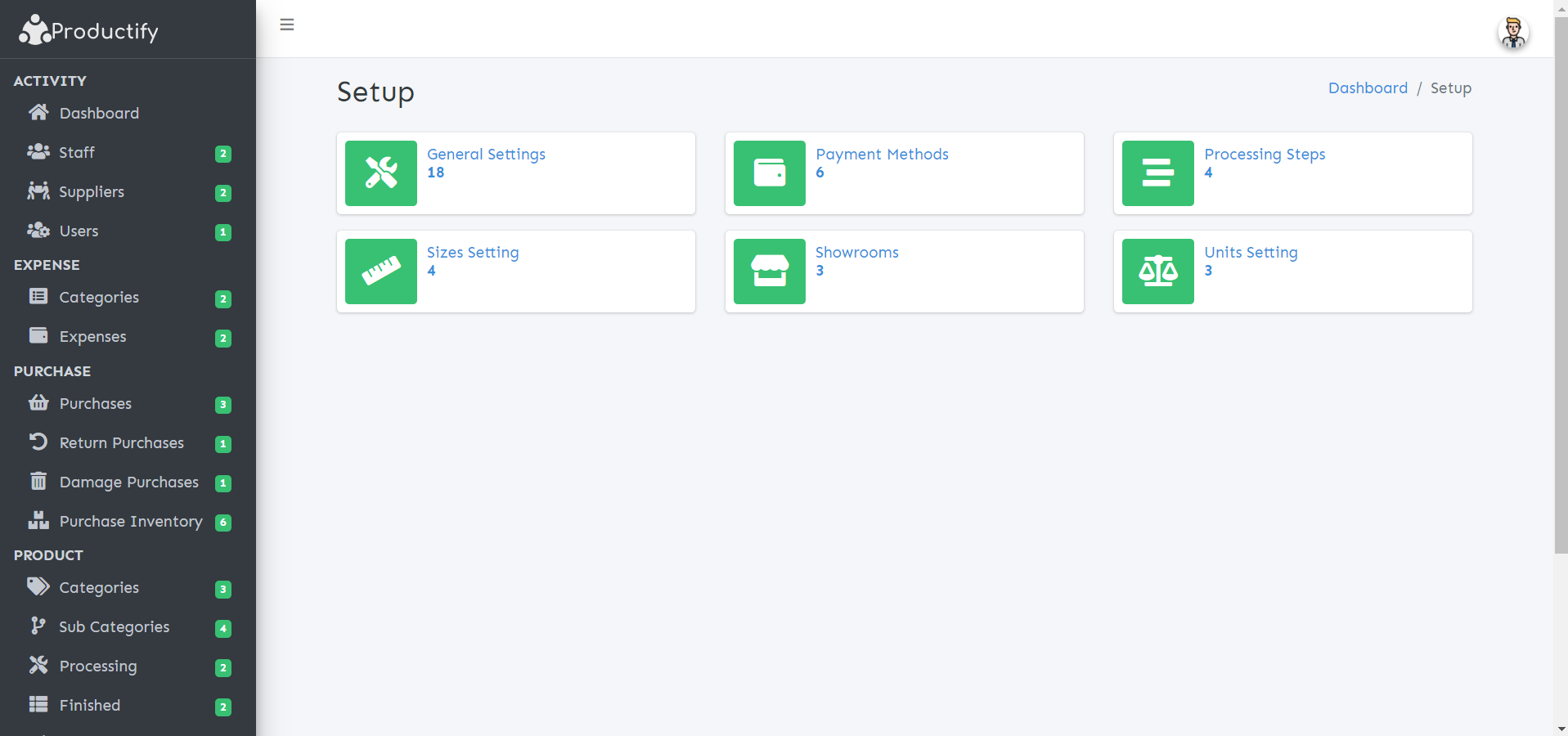Click the Expenses badge showing 2

[x=222, y=338]
